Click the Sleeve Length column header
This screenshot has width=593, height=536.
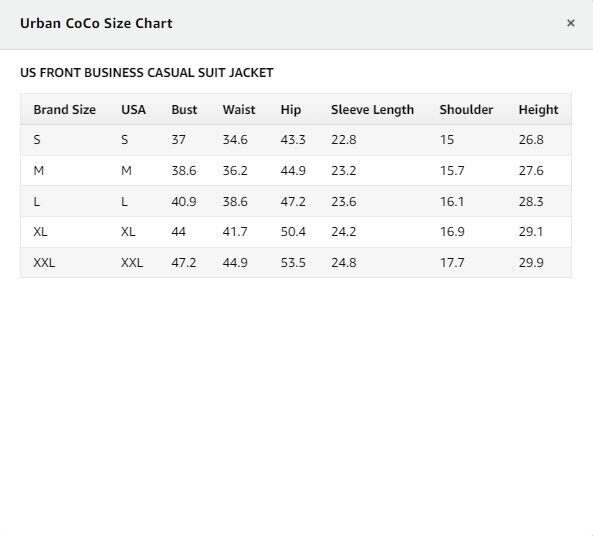pos(373,110)
